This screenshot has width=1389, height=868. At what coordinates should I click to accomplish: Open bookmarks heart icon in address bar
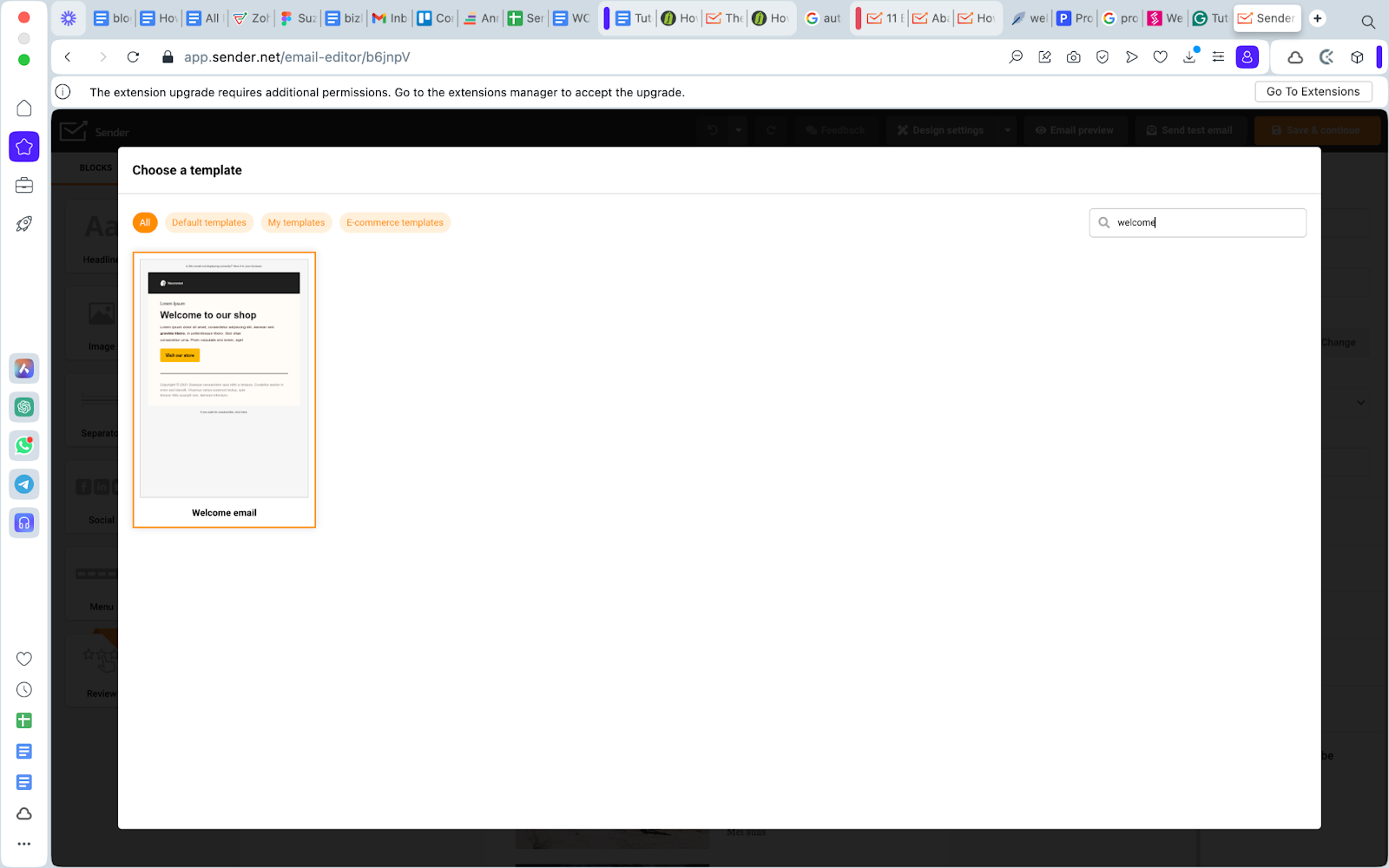click(x=1160, y=57)
